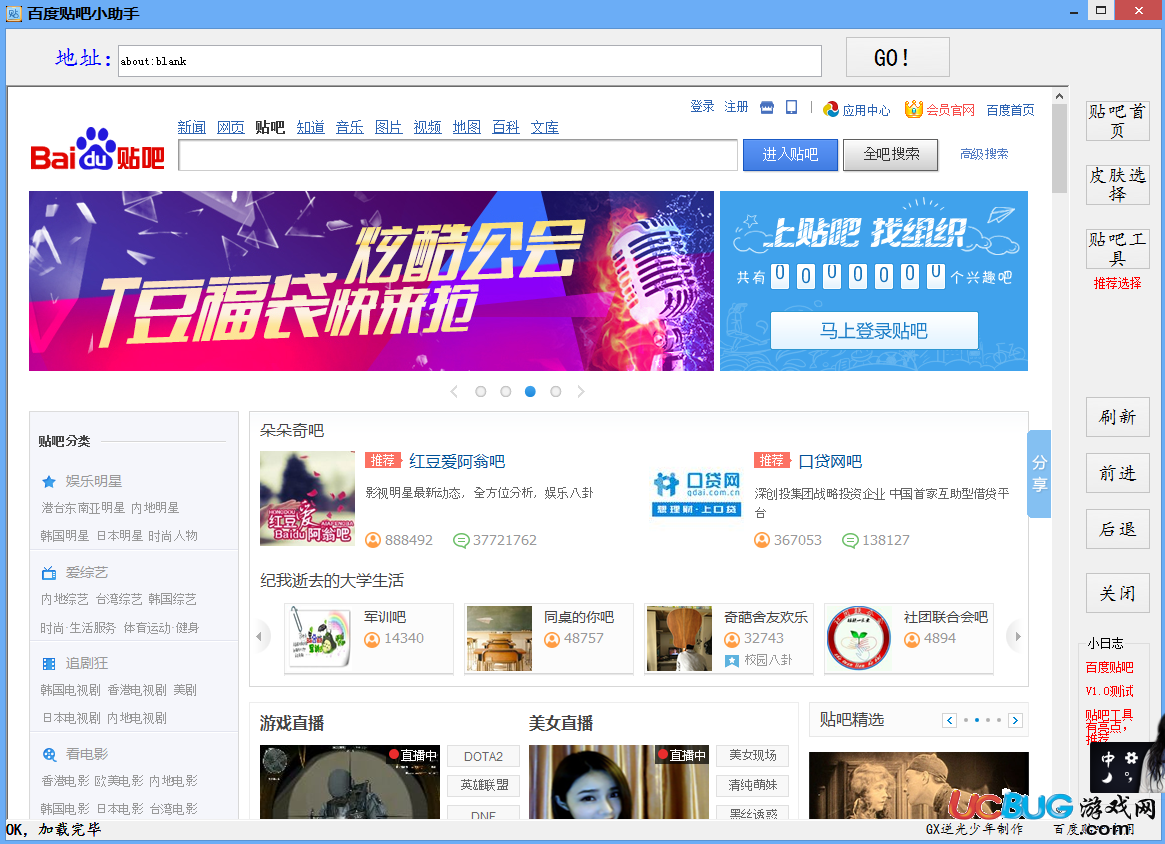Select the active third banner carousel dot
This screenshot has width=1165, height=844.
coord(530,392)
